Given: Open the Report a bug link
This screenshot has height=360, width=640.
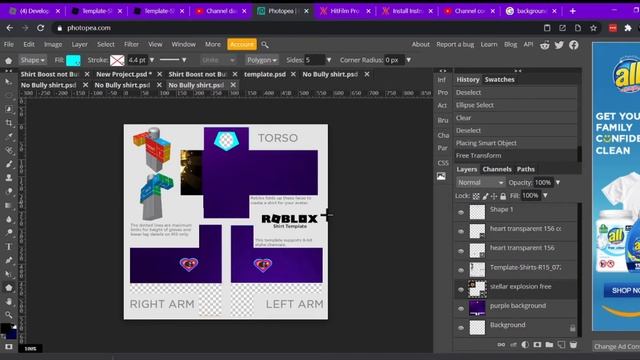Looking at the screenshot, I should (x=455, y=44).
